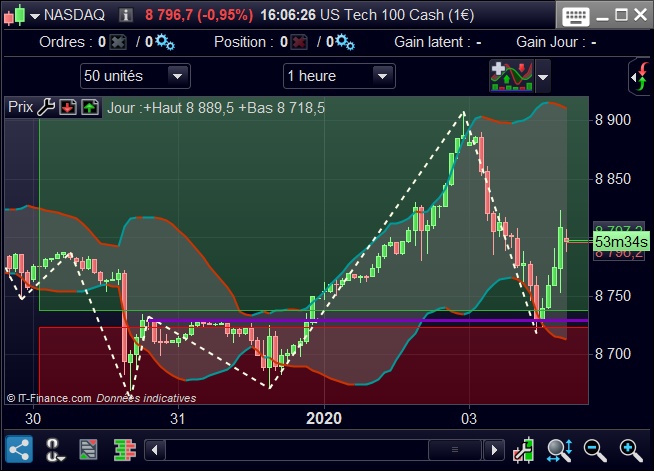Click the 8 796,7 (-0,95%) price text
Screen dimensions: 654x471
tap(199, 15)
